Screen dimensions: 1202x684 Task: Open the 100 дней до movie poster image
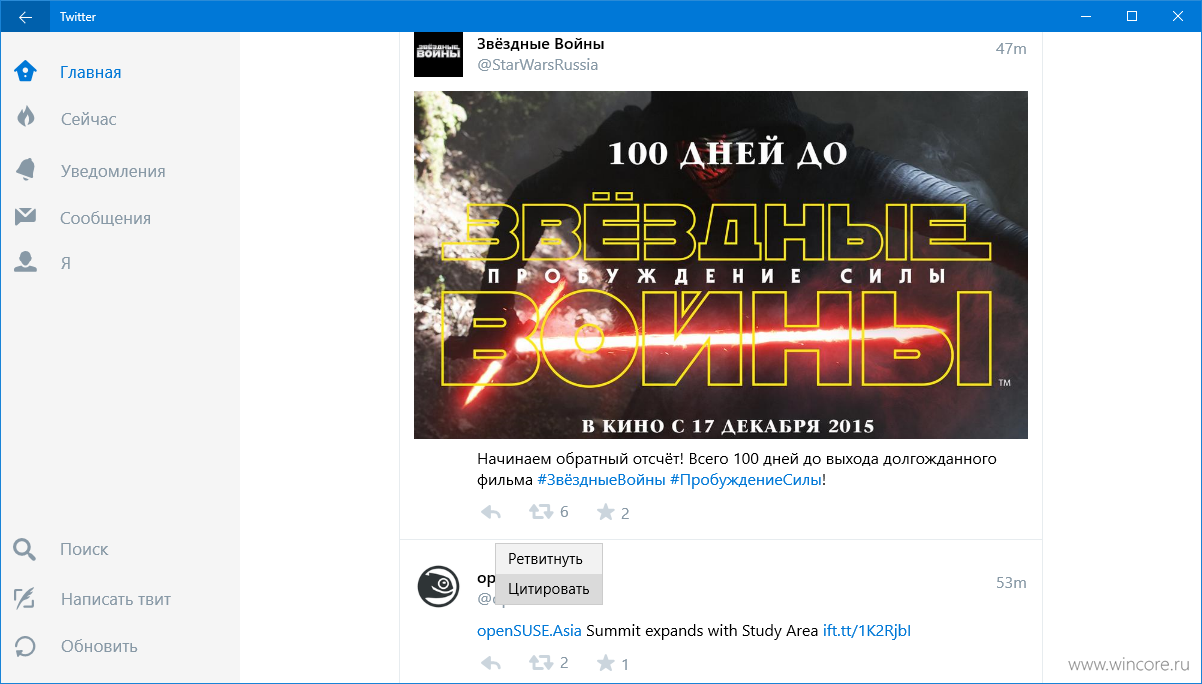(x=721, y=265)
